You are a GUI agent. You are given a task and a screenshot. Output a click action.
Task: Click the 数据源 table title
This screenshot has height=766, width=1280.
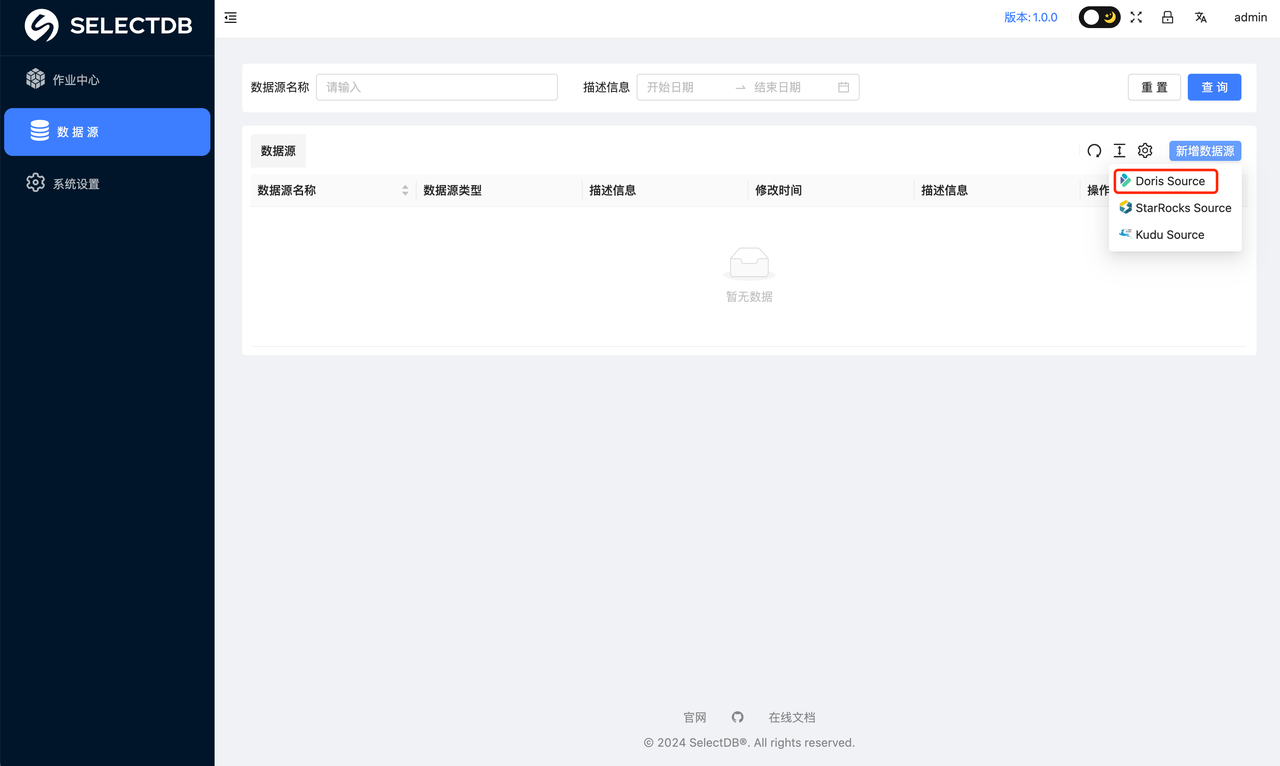coord(278,151)
